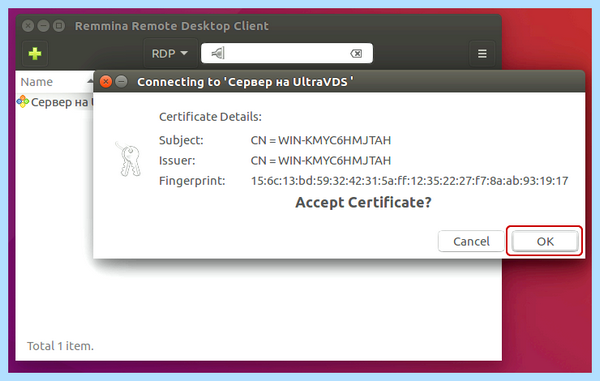Viewport: 600px width, 381px height.
Task: Minimize the Remmina main window
Action: pyautogui.click(x=43, y=26)
